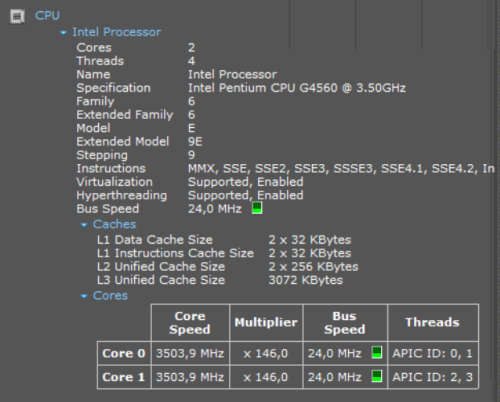Select Extended Model value 9E

[195, 141]
